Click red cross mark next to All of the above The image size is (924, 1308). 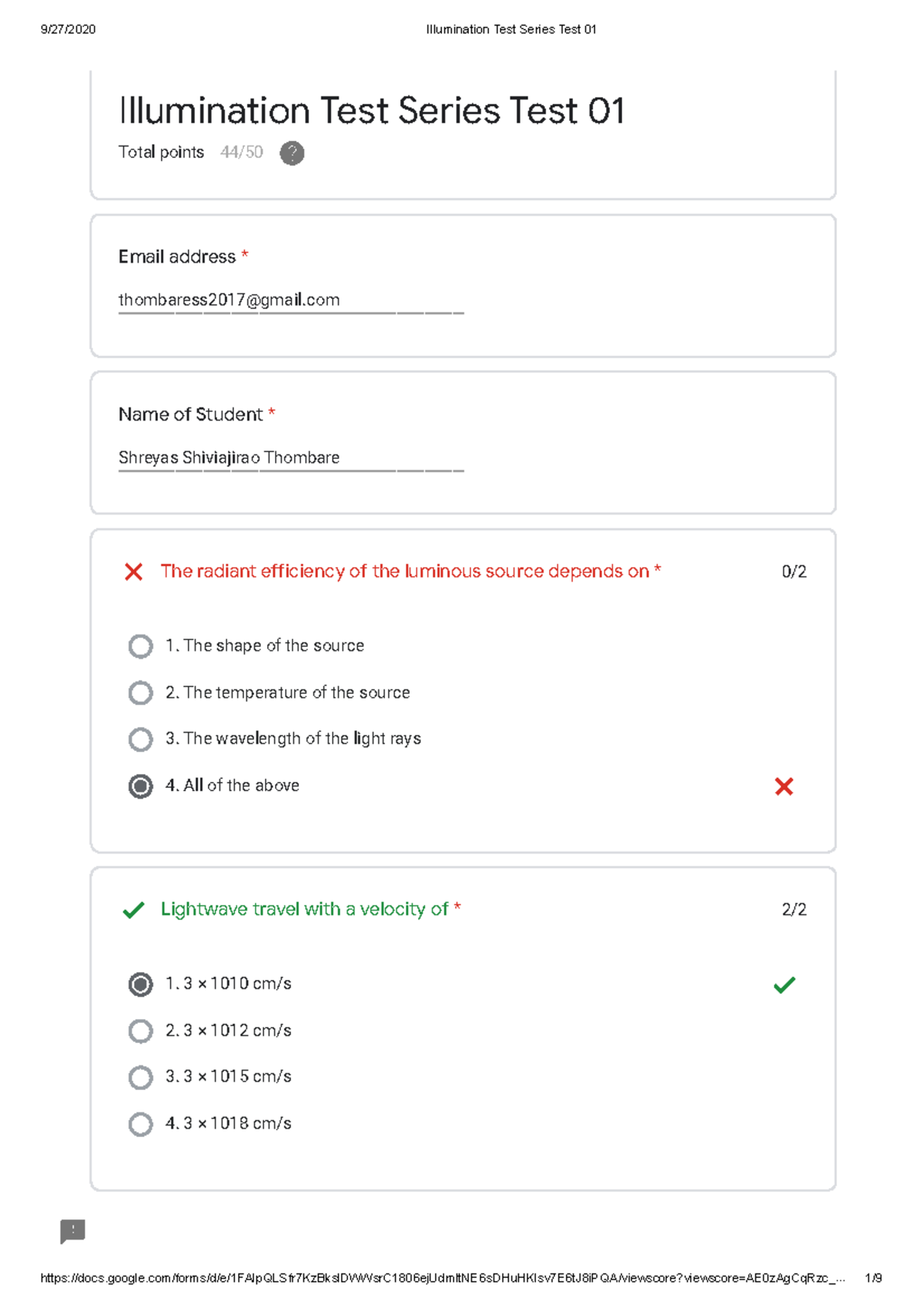[x=784, y=786]
